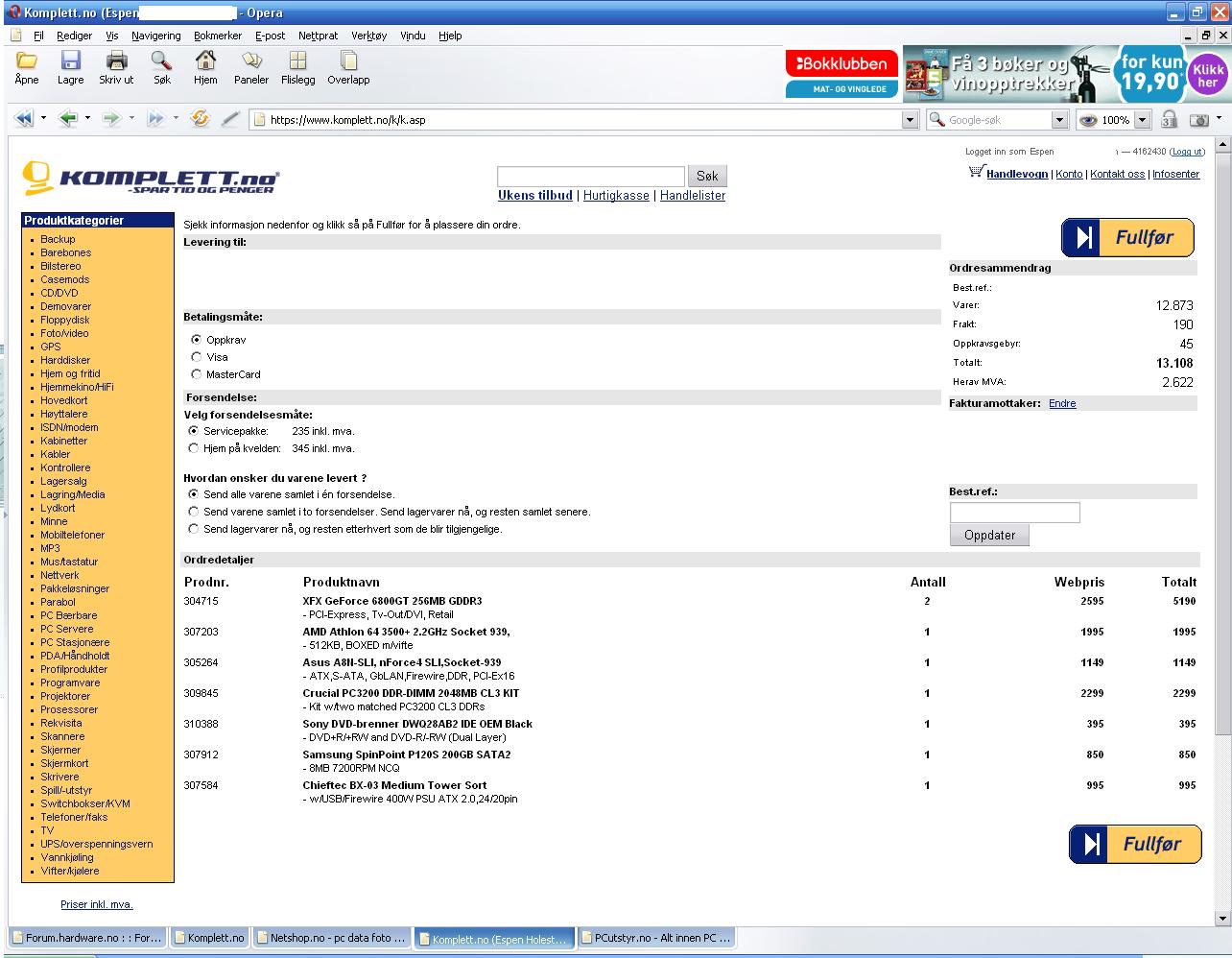Viewport: 1232px width, 958px height.
Task: Click the magnifier icon in Google-søk box
Action: (x=937, y=120)
